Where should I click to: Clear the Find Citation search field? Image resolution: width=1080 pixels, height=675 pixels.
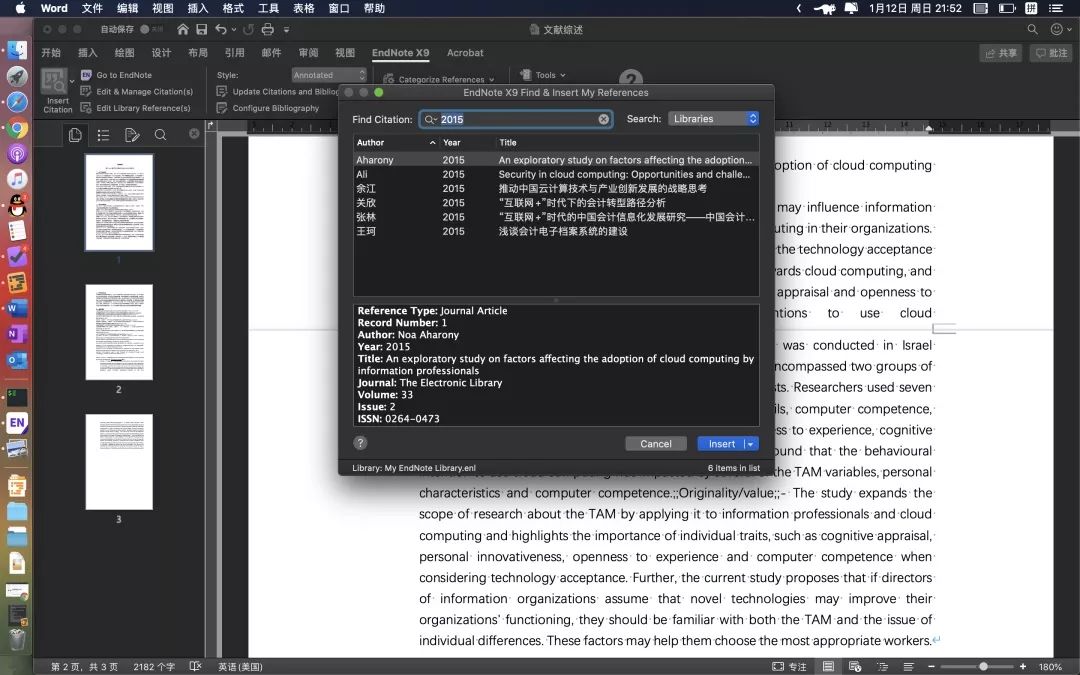(604, 119)
